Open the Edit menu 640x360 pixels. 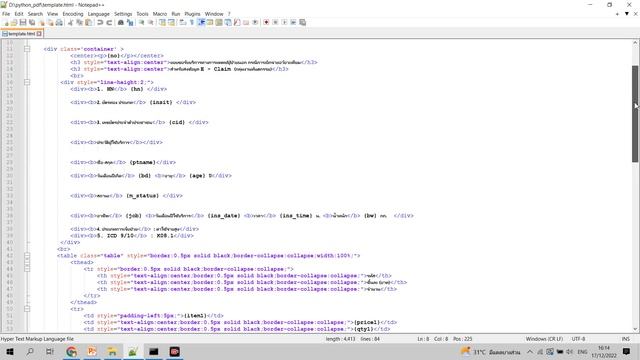[19, 14]
